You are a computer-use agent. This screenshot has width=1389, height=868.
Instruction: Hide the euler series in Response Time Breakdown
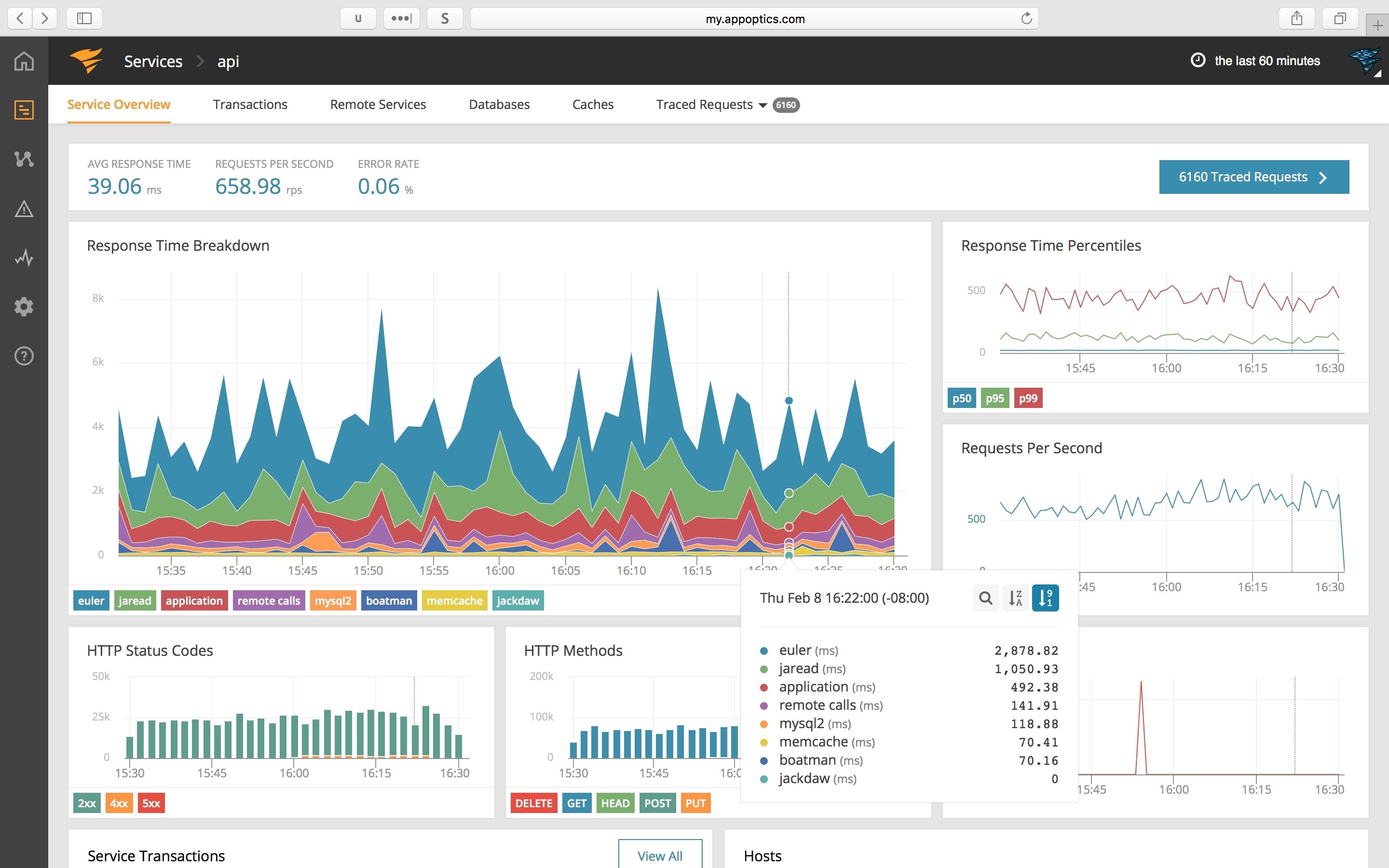coord(91,600)
